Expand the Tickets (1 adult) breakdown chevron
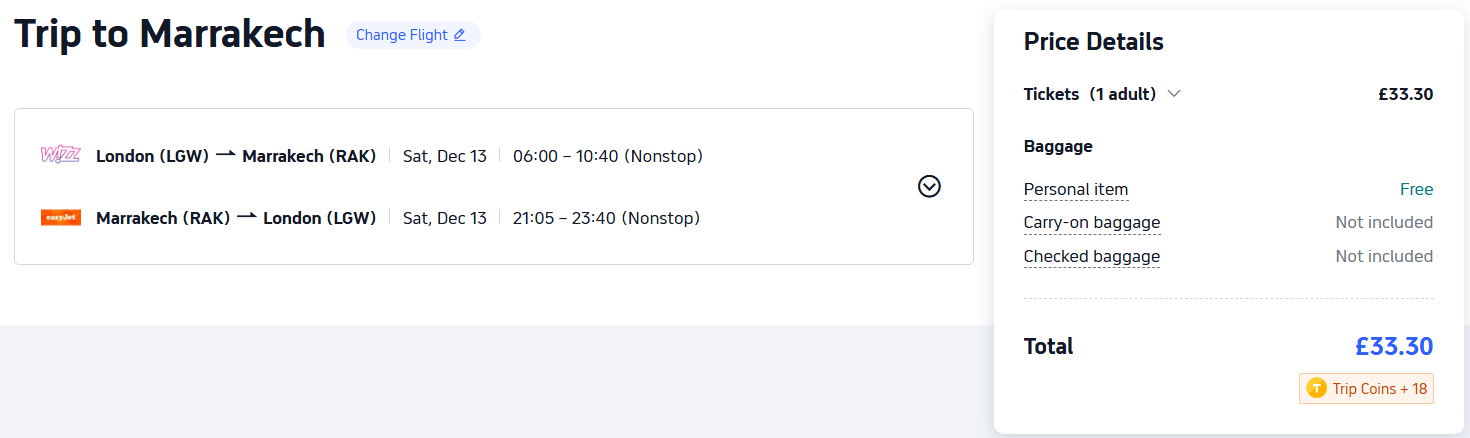 point(1174,94)
